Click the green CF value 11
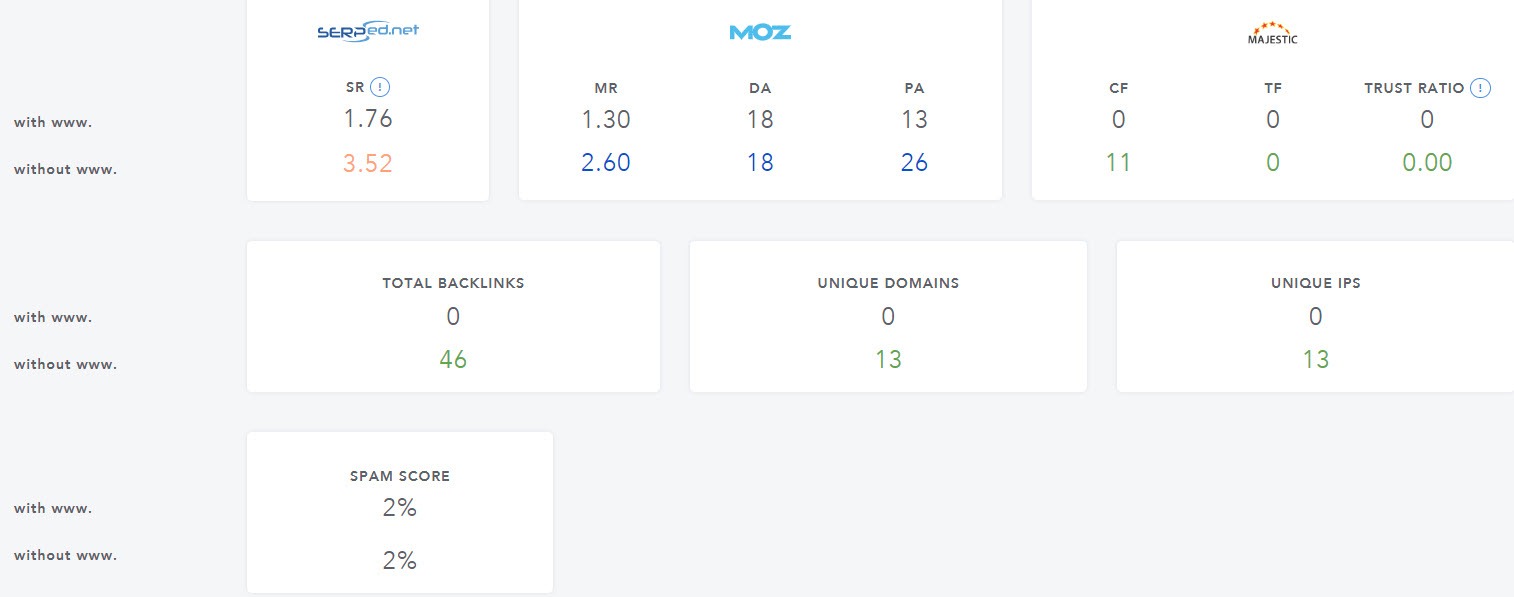The width and height of the screenshot is (1514, 597). point(1118,162)
